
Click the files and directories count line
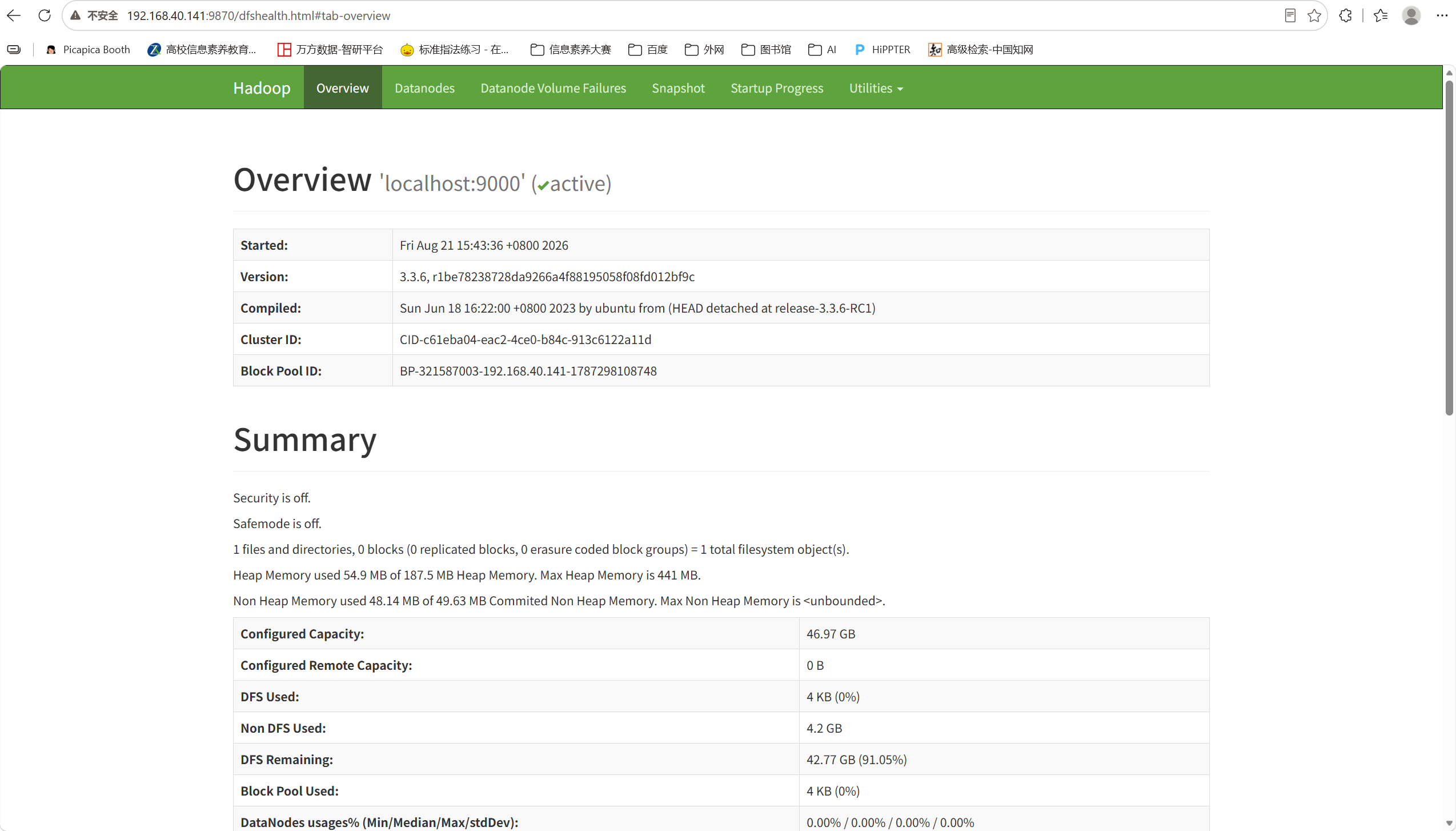tap(541, 549)
